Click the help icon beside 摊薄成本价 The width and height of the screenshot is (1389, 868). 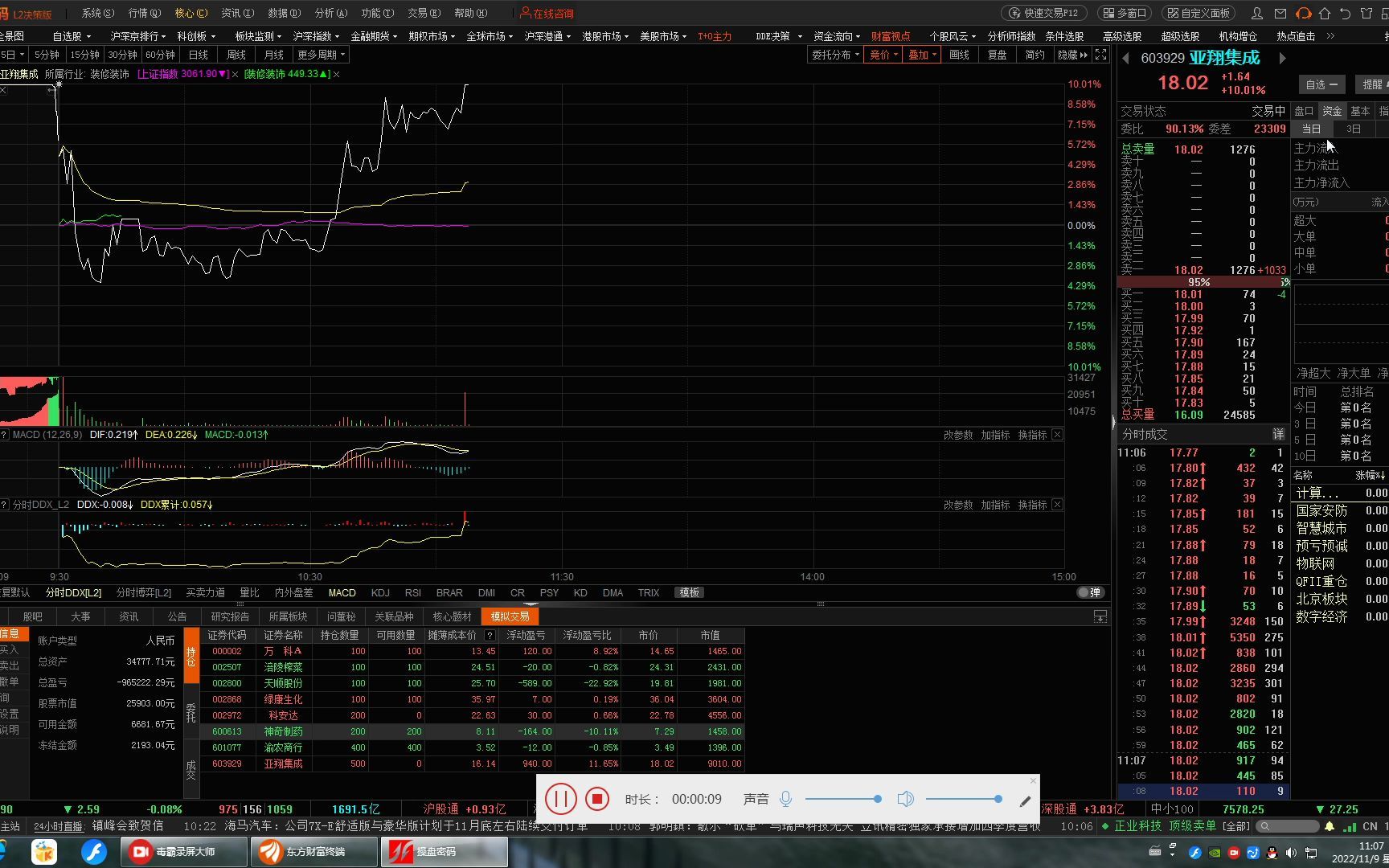tap(490, 635)
